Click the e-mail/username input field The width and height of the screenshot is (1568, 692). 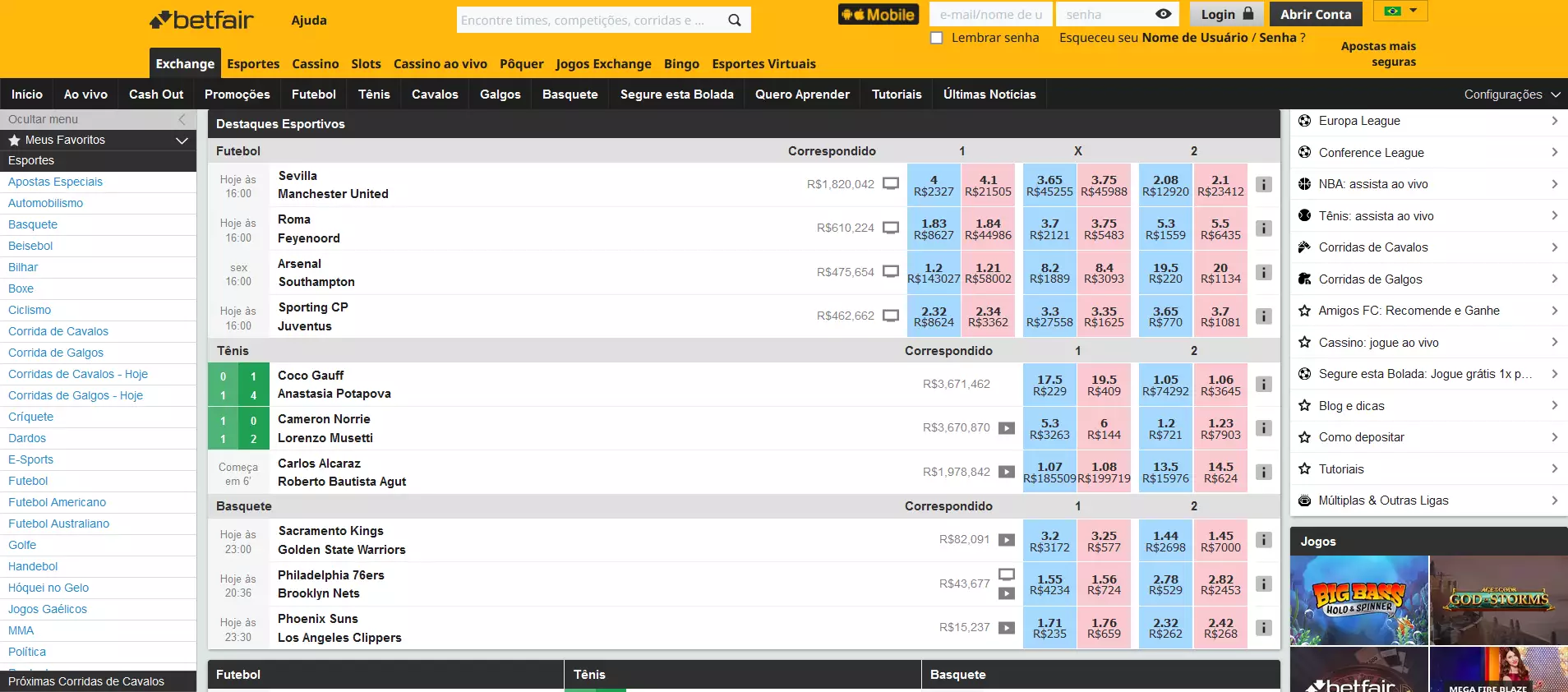click(990, 14)
